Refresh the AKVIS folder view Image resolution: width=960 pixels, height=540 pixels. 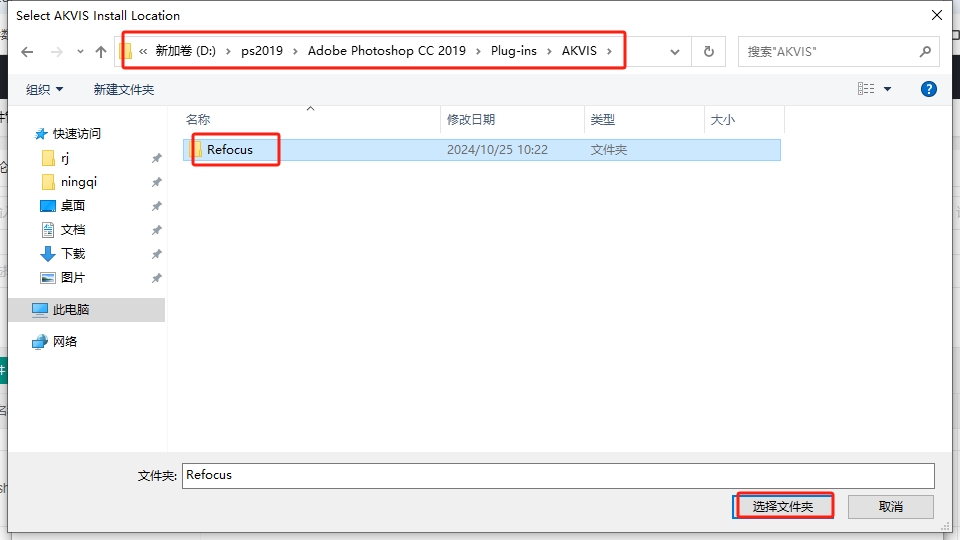point(708,52)
